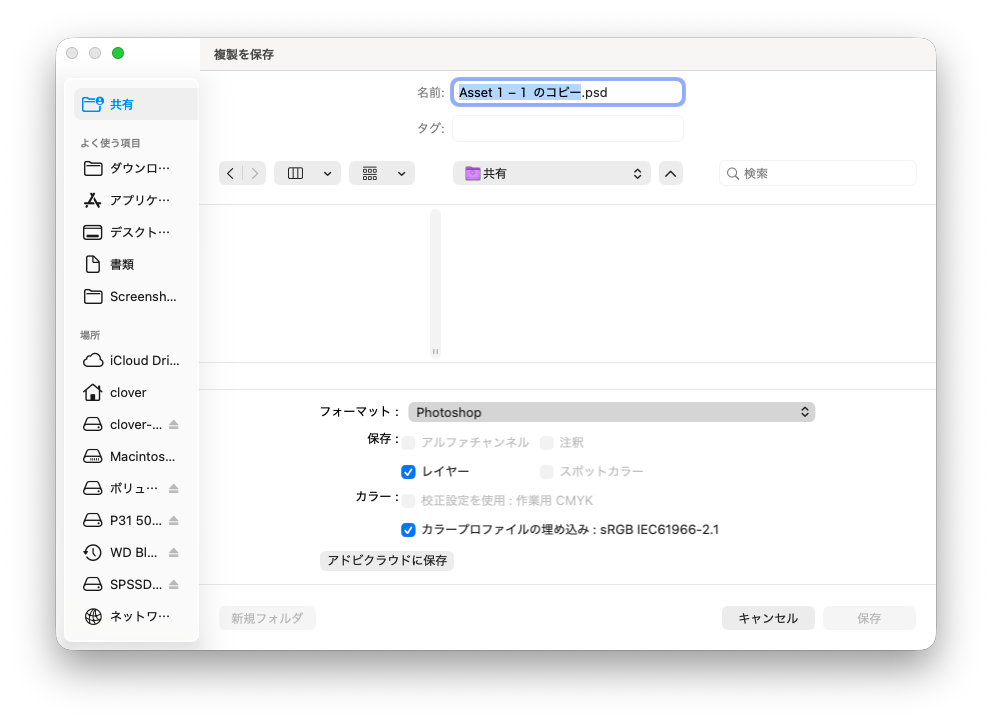The height and width of the screenshot is (724, 992).
Task: Disable カラープロファイルの埋め込み checkbox
Action: [408, 530]
